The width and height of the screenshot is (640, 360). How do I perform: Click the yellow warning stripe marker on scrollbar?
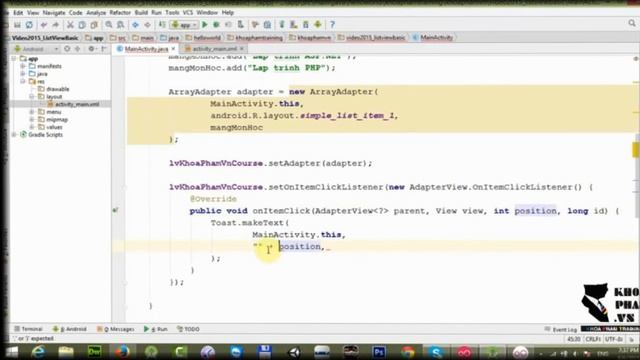click(x=636, y=150)
